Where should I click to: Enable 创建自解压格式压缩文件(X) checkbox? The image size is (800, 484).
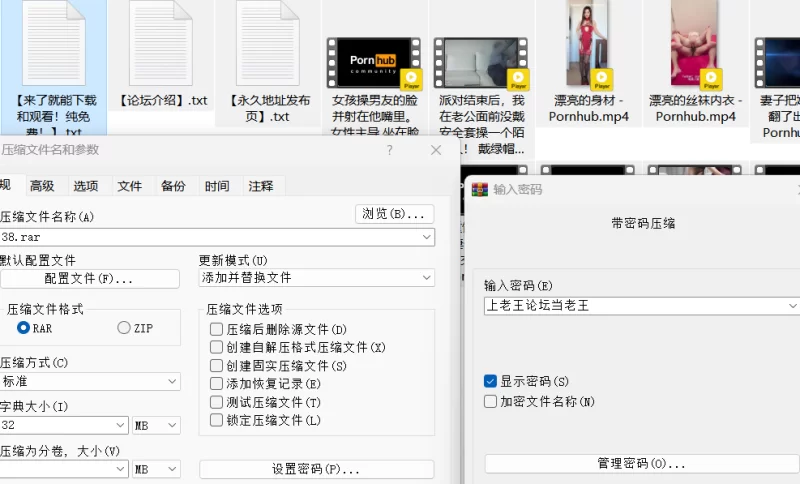[216, 347]
